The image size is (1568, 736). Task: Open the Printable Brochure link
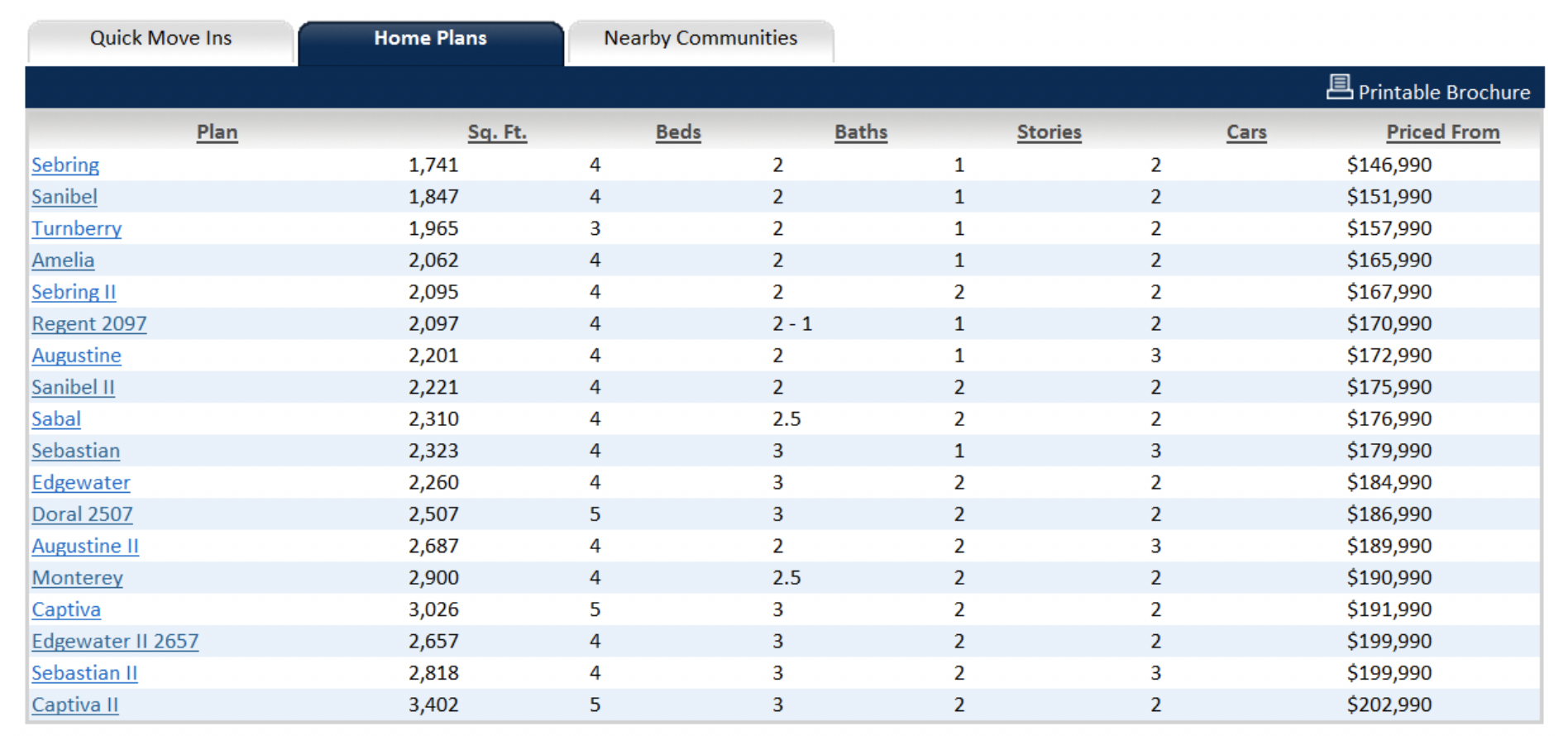tap(1444, 92)
